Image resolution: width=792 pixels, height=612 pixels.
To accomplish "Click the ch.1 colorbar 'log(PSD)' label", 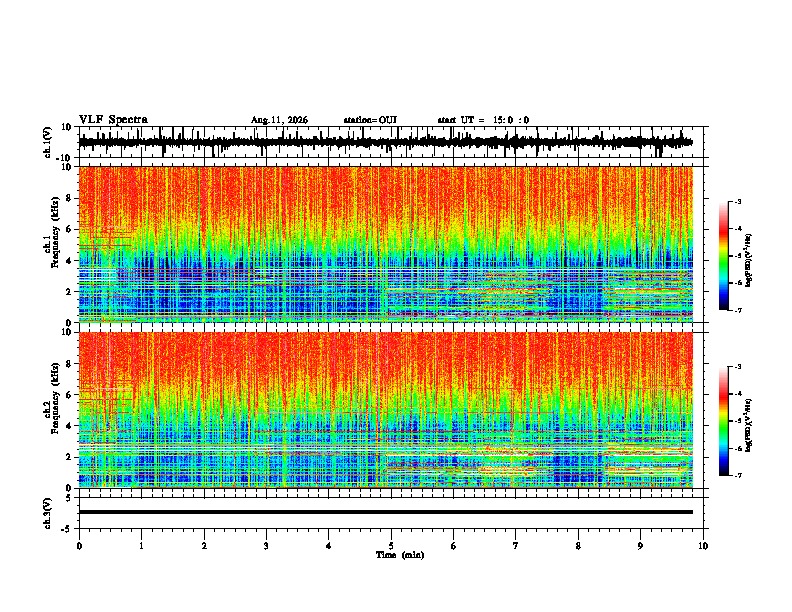I will [749, 261].
